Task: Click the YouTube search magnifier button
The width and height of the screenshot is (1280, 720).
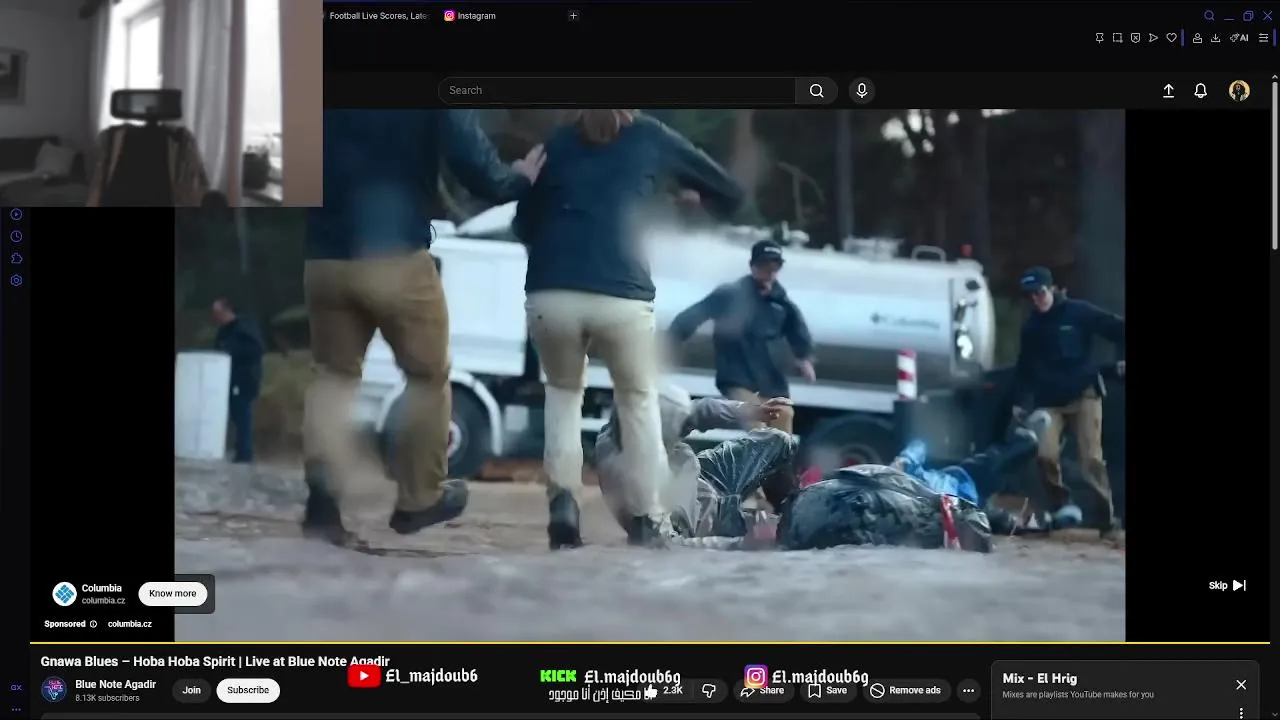Action: [817, 90]
